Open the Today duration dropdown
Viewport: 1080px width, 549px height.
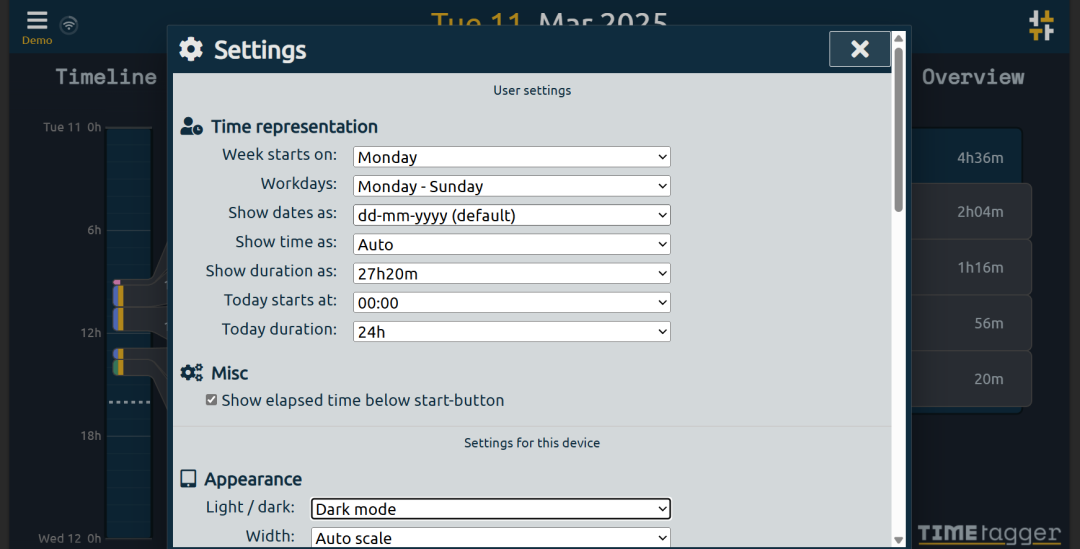512,331
